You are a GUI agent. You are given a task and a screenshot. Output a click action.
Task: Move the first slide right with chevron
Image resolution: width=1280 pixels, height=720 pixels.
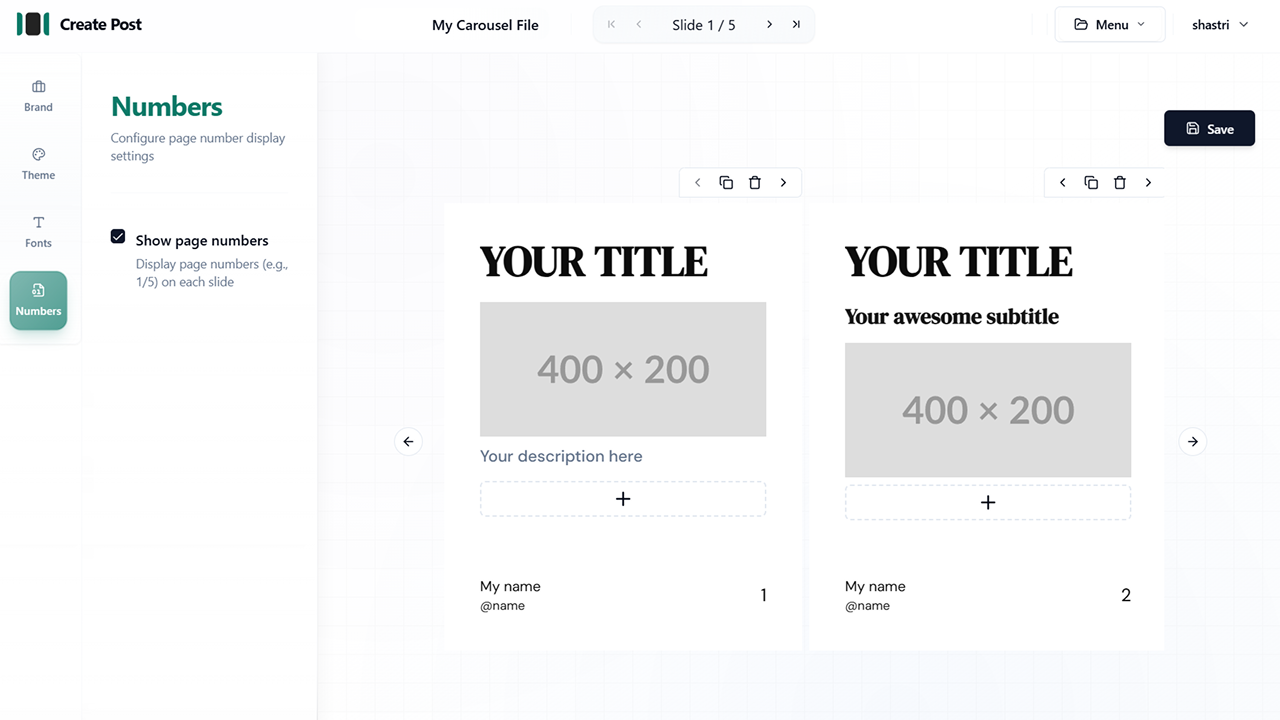click(783, 183)
